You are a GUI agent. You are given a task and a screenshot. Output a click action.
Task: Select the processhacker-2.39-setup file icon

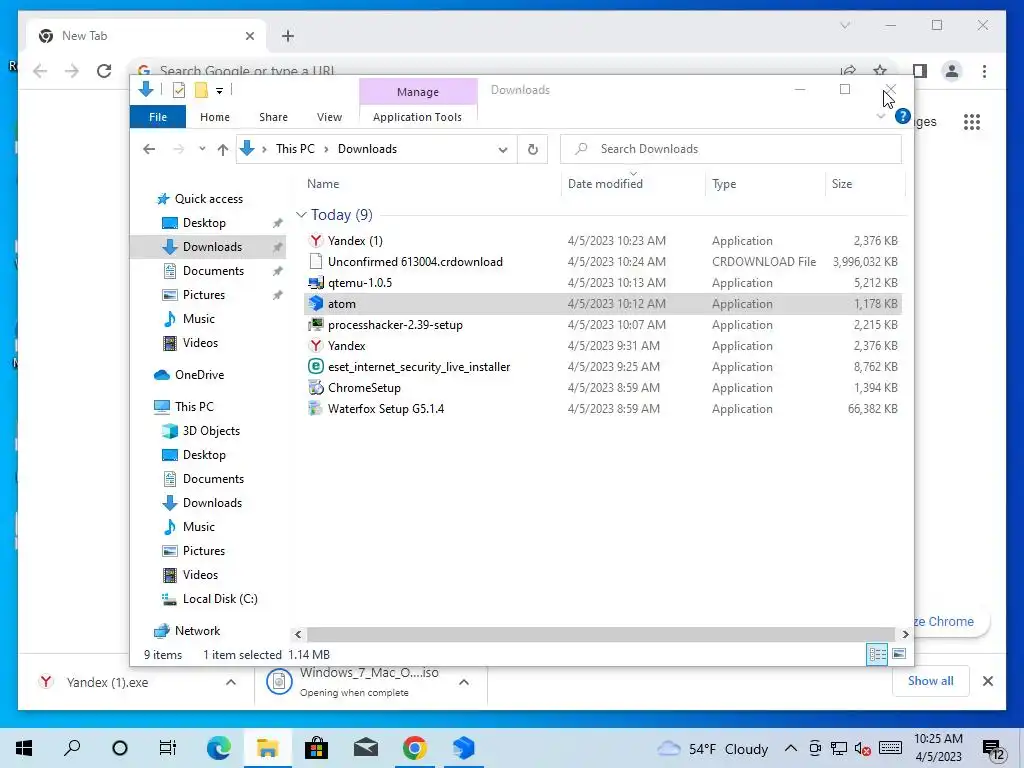pos(316,325)
